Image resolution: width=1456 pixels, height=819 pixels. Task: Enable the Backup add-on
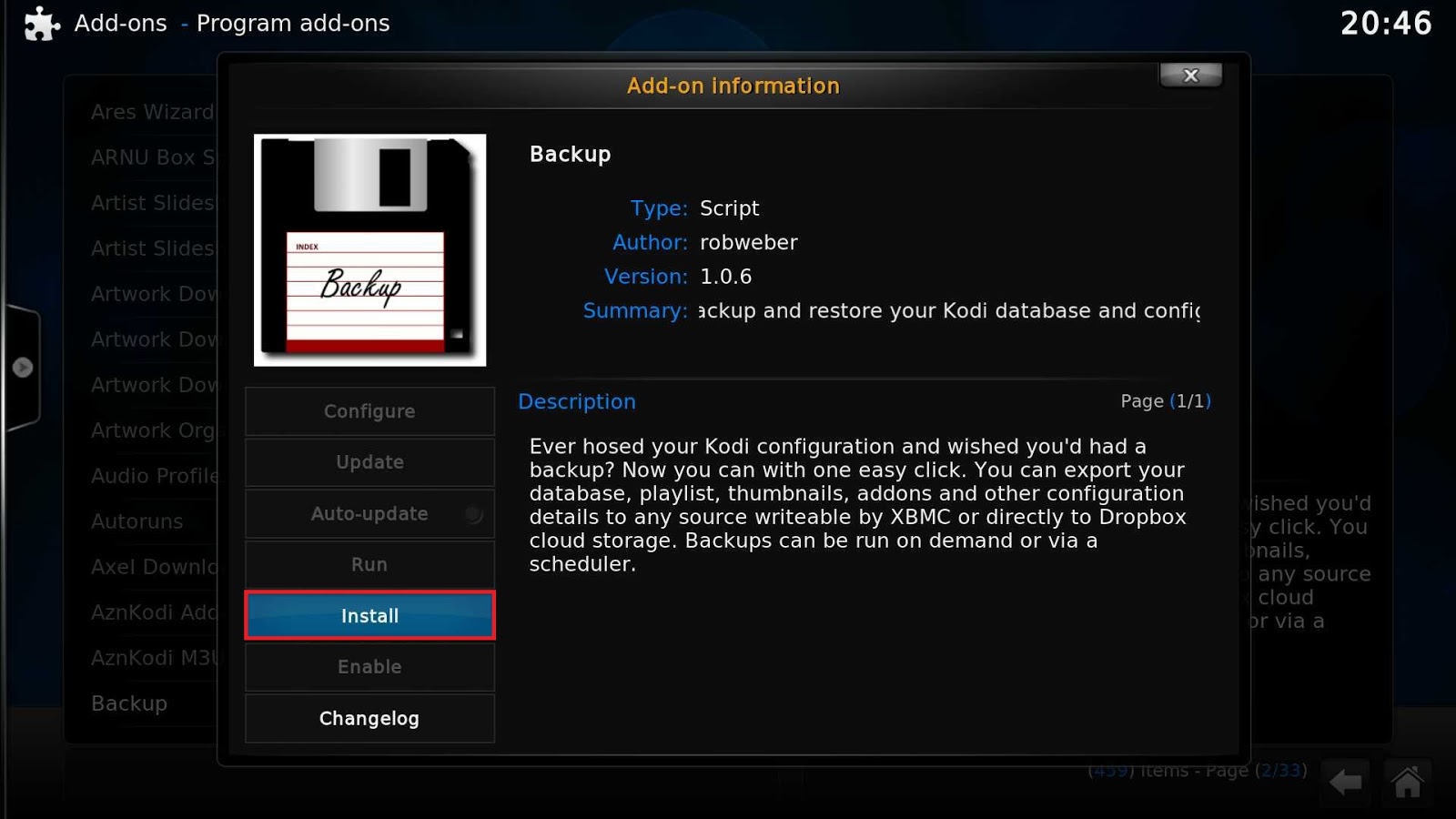tap(369, 666)
